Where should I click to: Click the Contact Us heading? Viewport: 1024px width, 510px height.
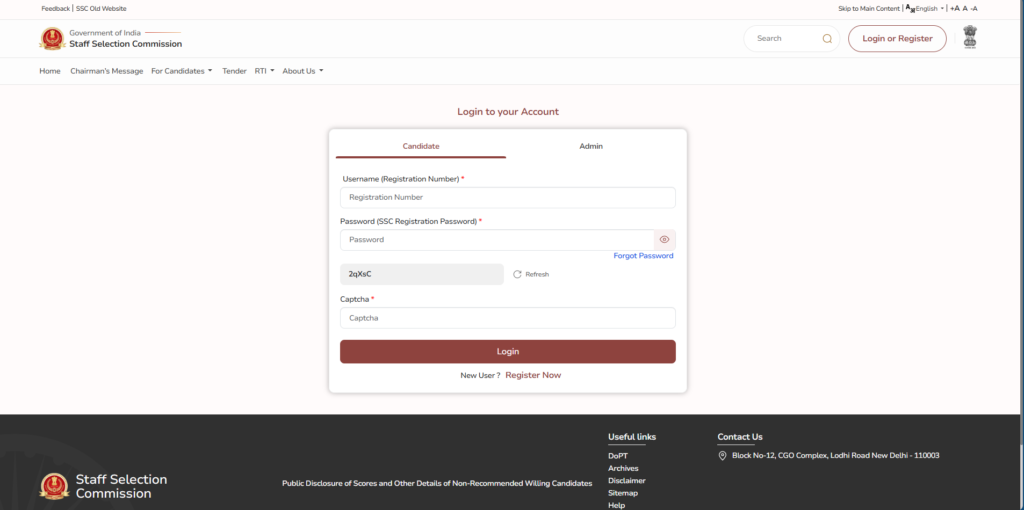click(740, 437)
